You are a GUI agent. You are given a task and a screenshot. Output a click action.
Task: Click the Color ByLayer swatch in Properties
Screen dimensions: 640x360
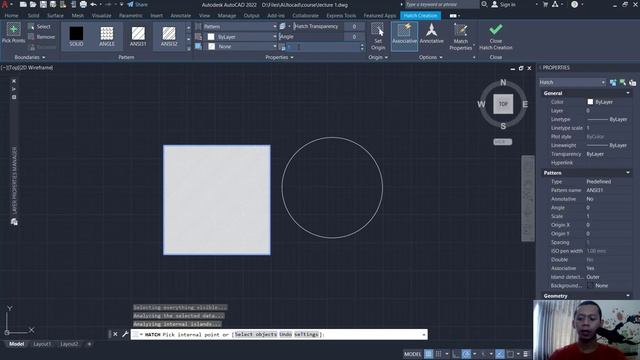[x=590, y=102]
